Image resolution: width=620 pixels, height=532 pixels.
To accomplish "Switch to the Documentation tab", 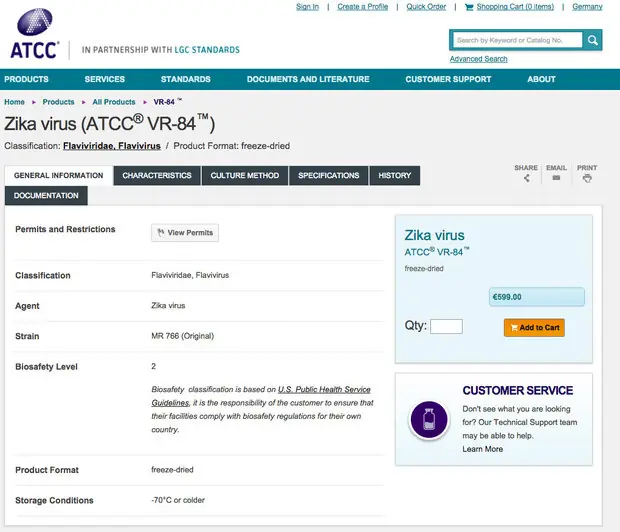I will tap(46, 196).
